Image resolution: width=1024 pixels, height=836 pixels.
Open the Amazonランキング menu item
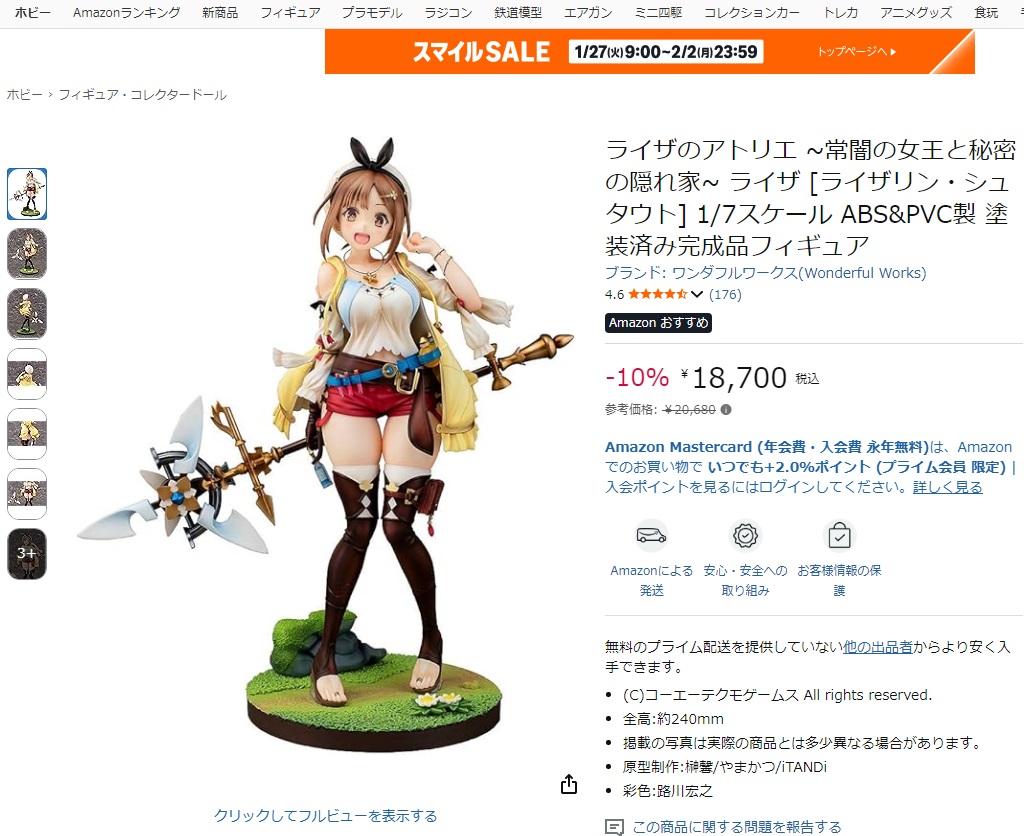click(127, 12)
